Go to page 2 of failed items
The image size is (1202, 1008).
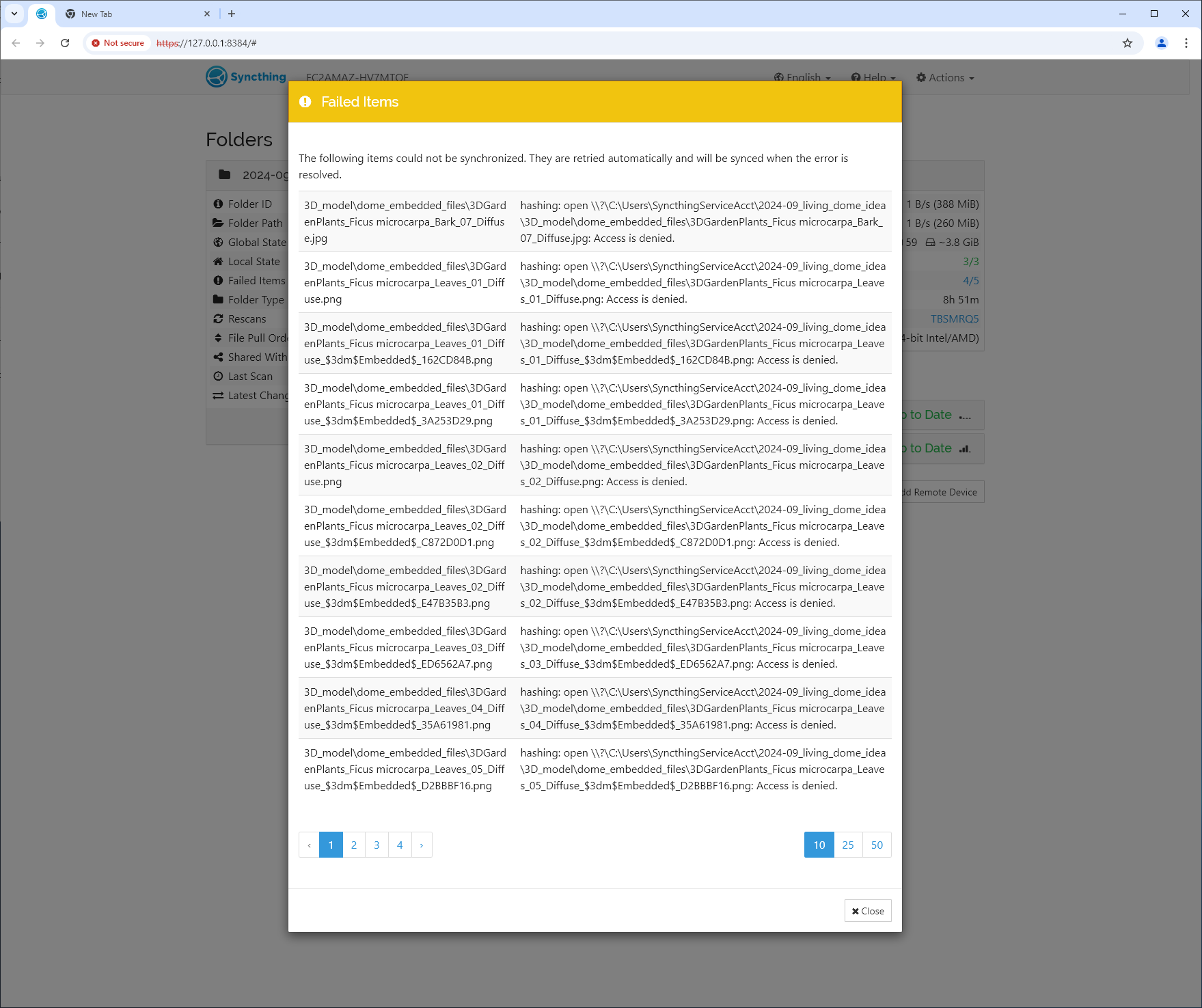coord(354,845)
